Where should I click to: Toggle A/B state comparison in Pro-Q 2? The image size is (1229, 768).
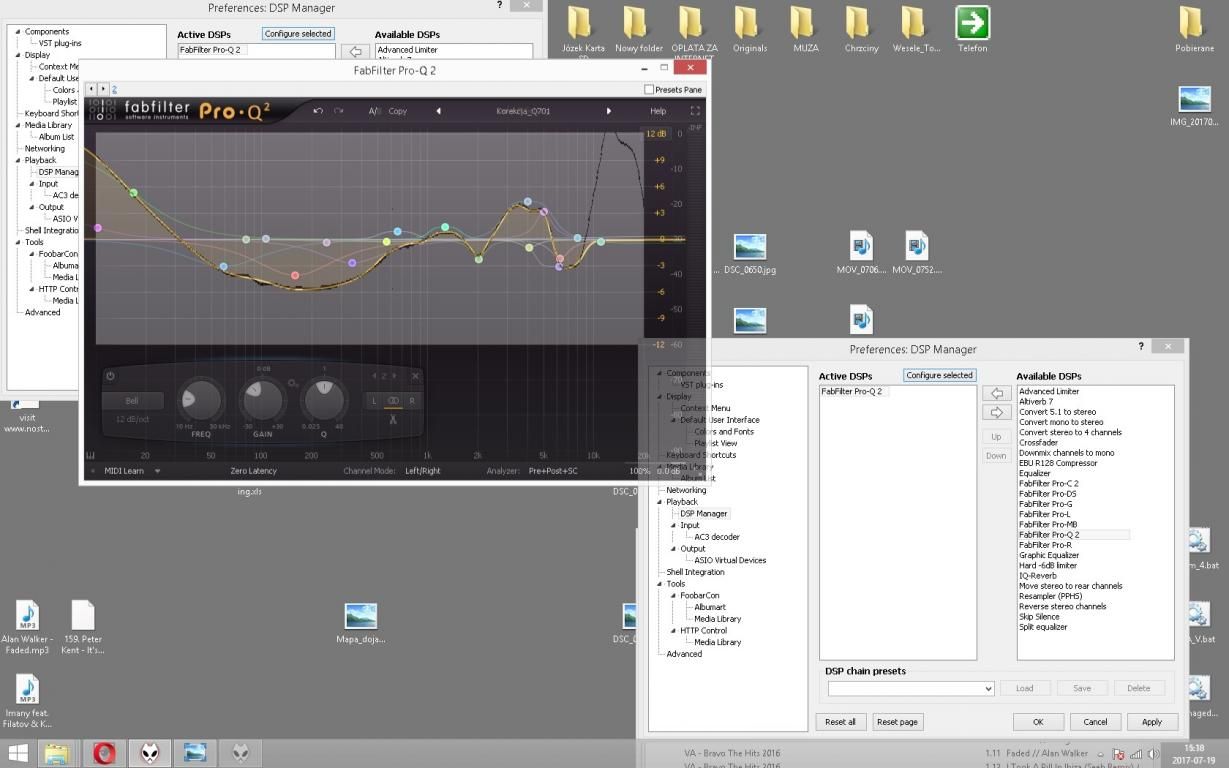pyautogui.click(x=374, y=111)
